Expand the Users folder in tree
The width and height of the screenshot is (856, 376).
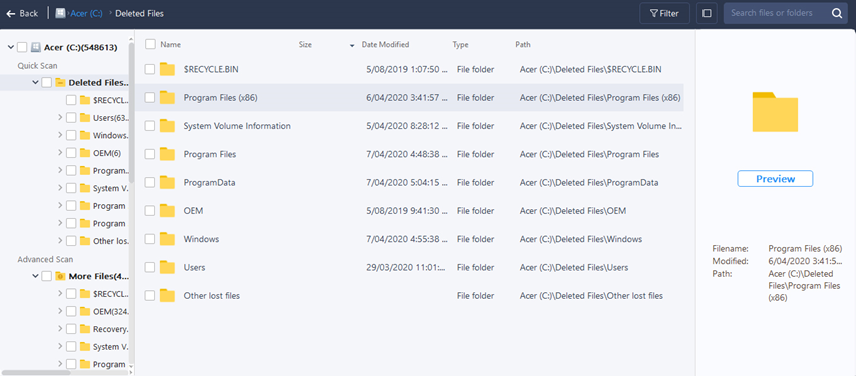(60, 117)
